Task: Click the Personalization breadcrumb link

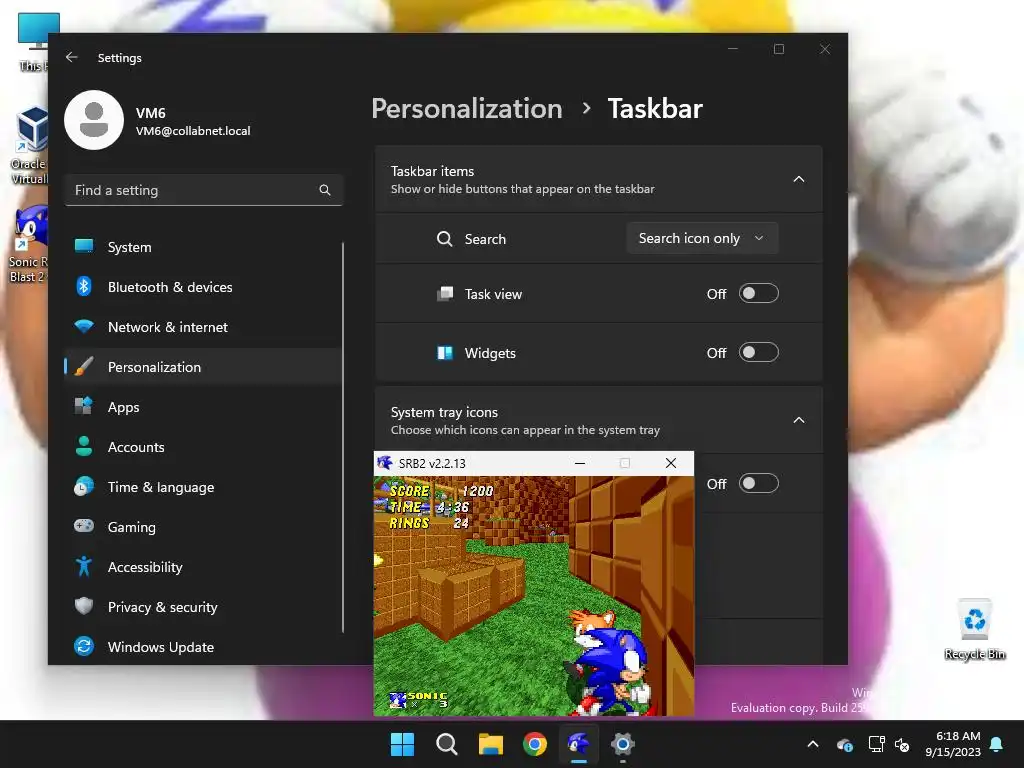Action: 467,108
